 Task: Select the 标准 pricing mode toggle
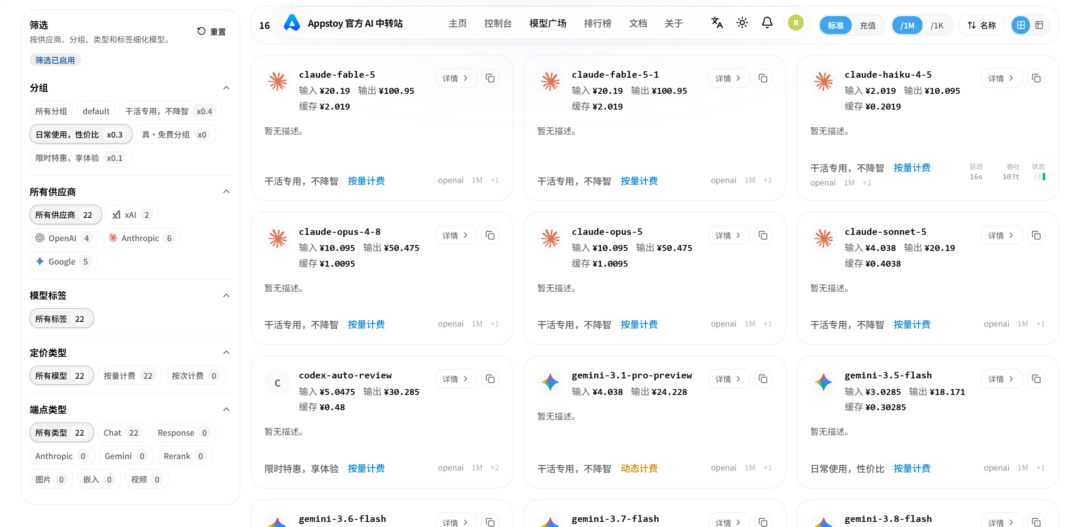pos(835,25)
